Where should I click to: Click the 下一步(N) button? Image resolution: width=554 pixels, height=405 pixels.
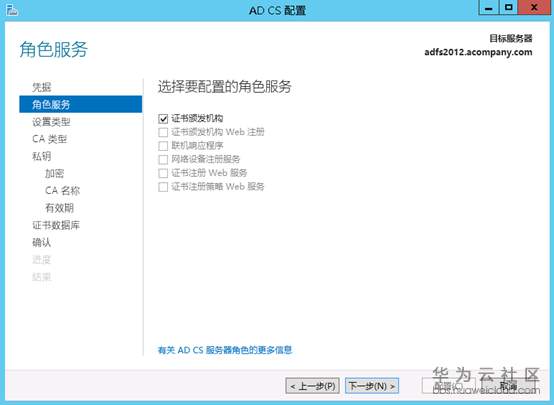[x=372, y=386]
